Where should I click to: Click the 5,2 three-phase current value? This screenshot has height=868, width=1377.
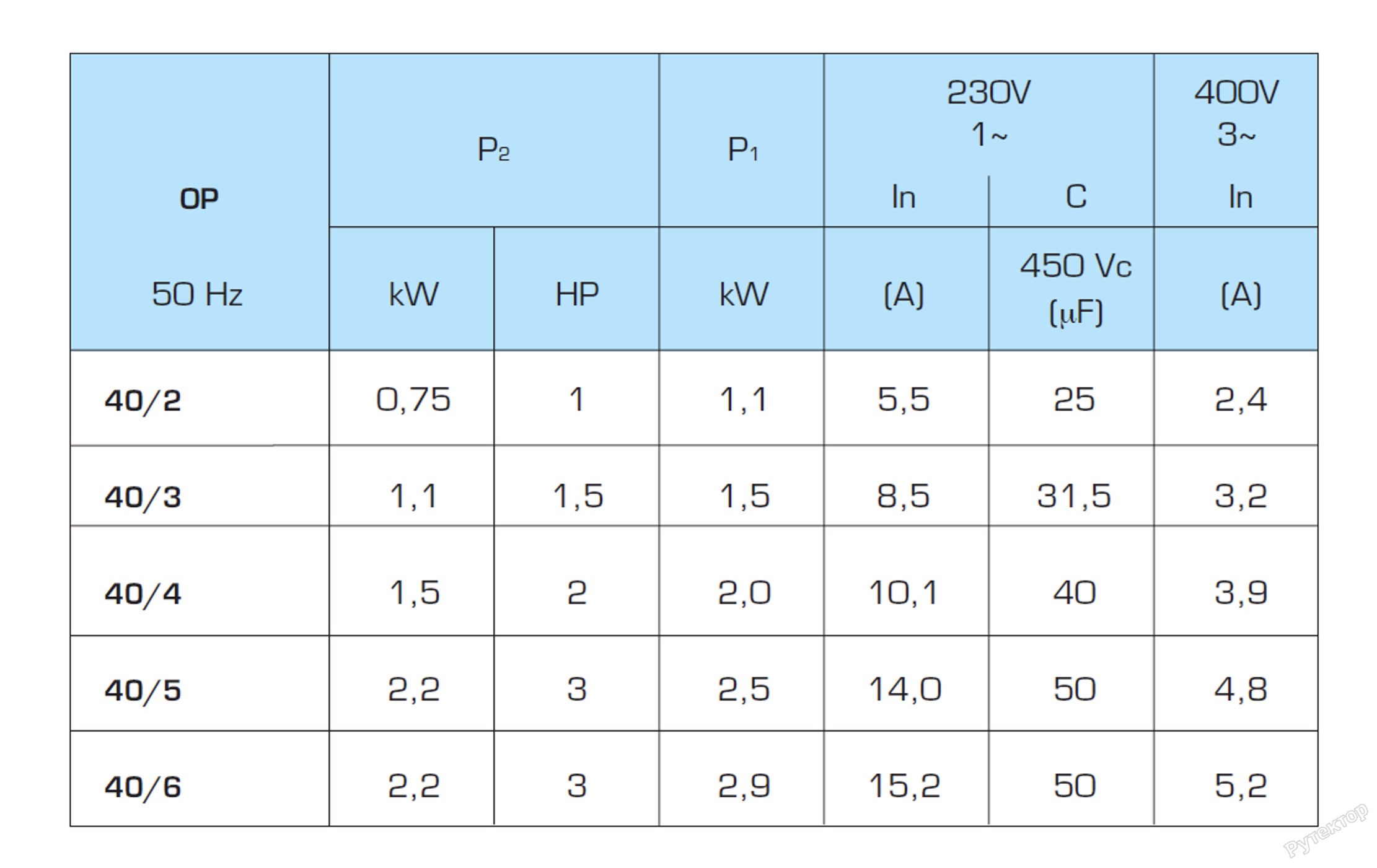click(x=1240, y=786)
